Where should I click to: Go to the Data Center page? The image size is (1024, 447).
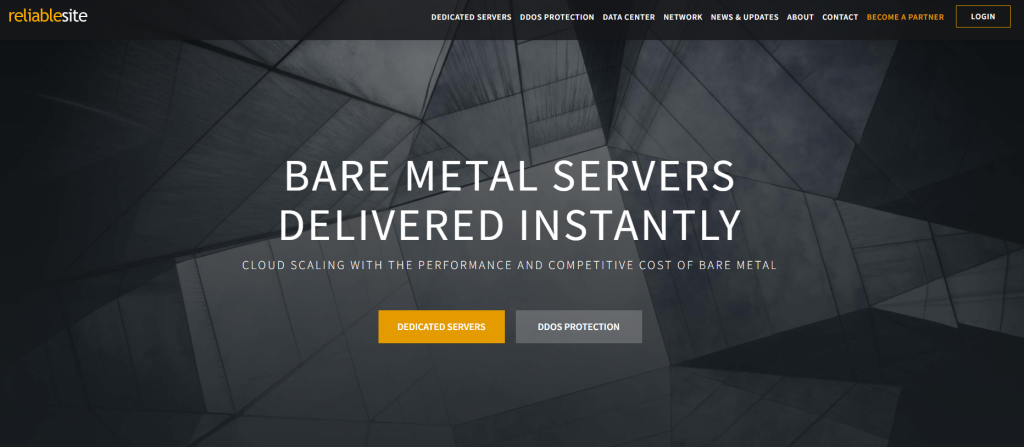[629, 17]
